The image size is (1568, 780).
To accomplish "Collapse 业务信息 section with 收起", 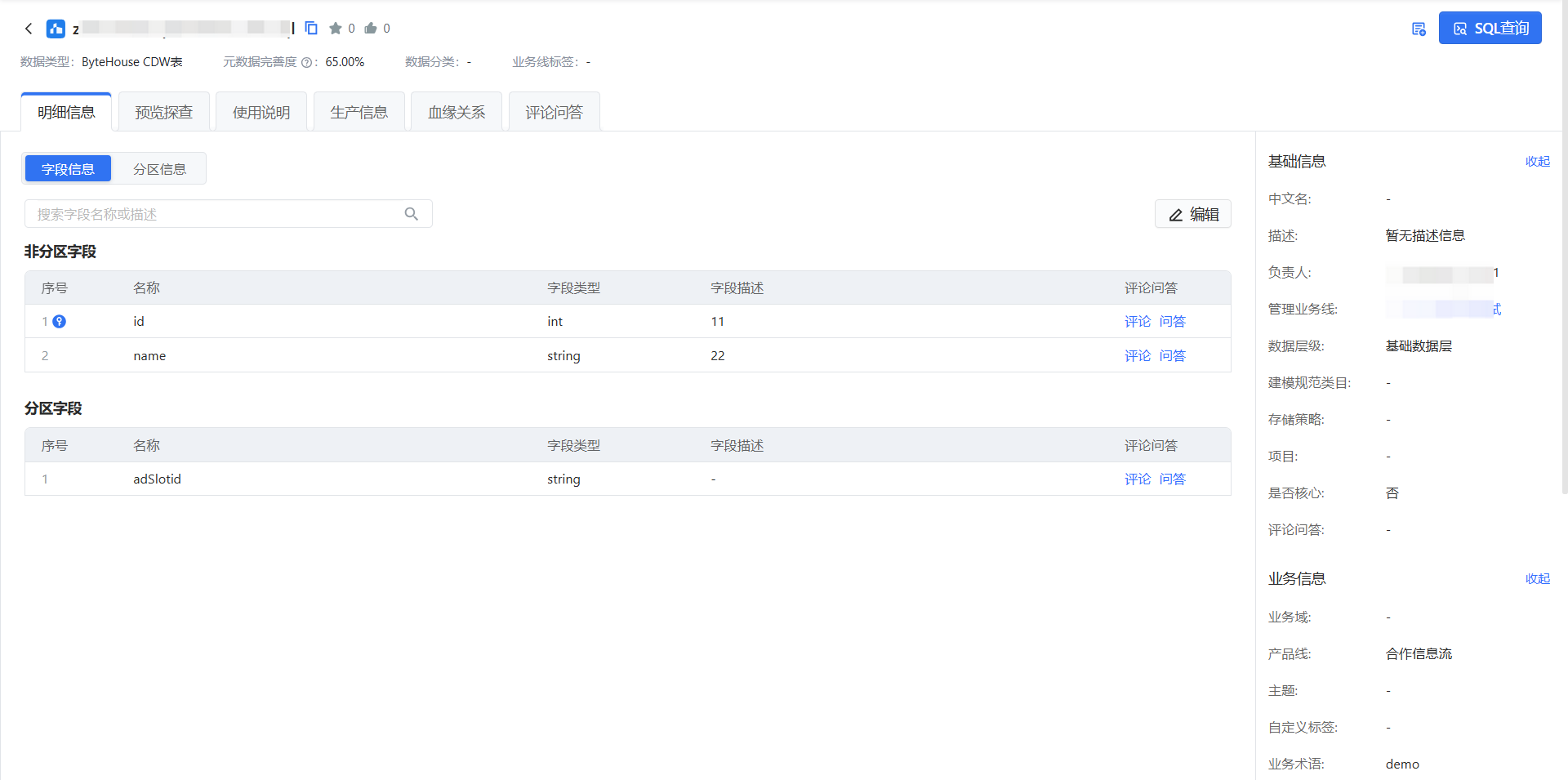I will (x=1537, y=579).
